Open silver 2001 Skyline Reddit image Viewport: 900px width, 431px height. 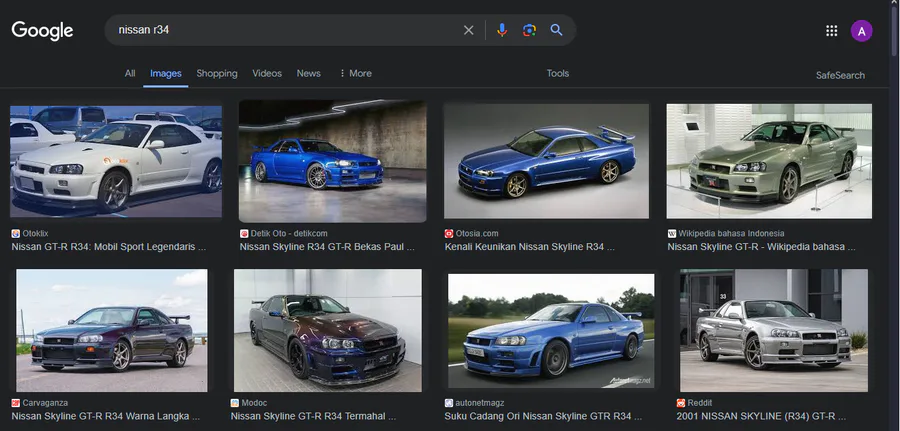click(x=774, y=331)
